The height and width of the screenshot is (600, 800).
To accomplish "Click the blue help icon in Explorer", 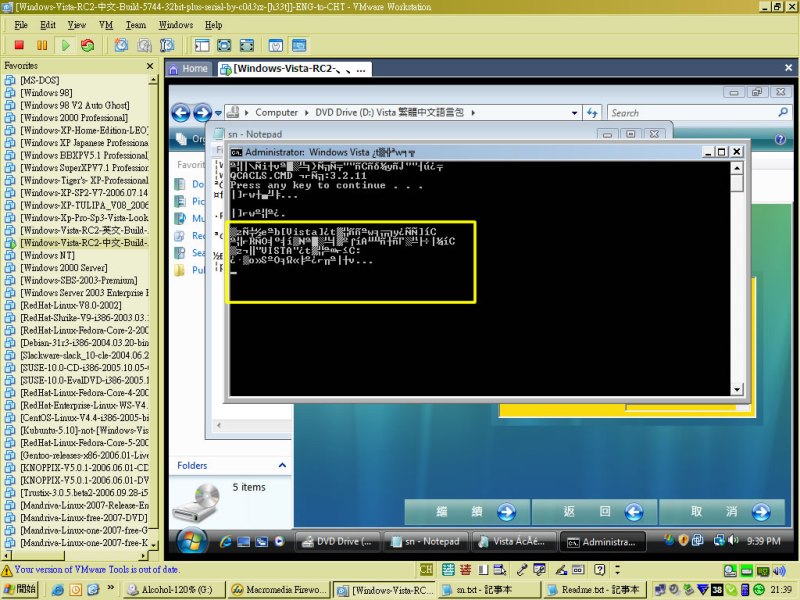I will [780, 139].
